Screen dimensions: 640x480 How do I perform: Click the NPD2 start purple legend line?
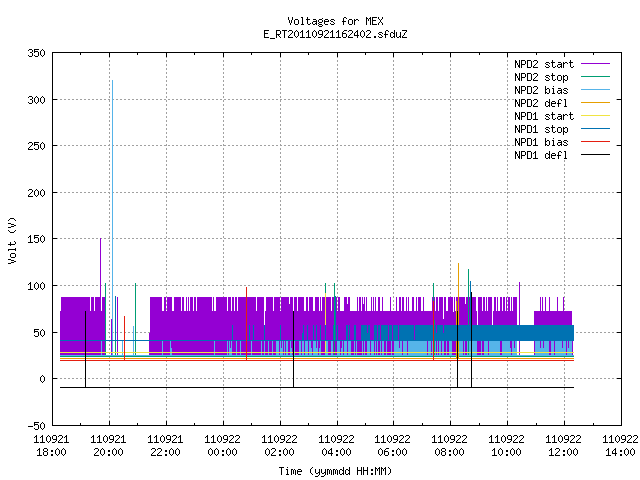coord(595,64)
